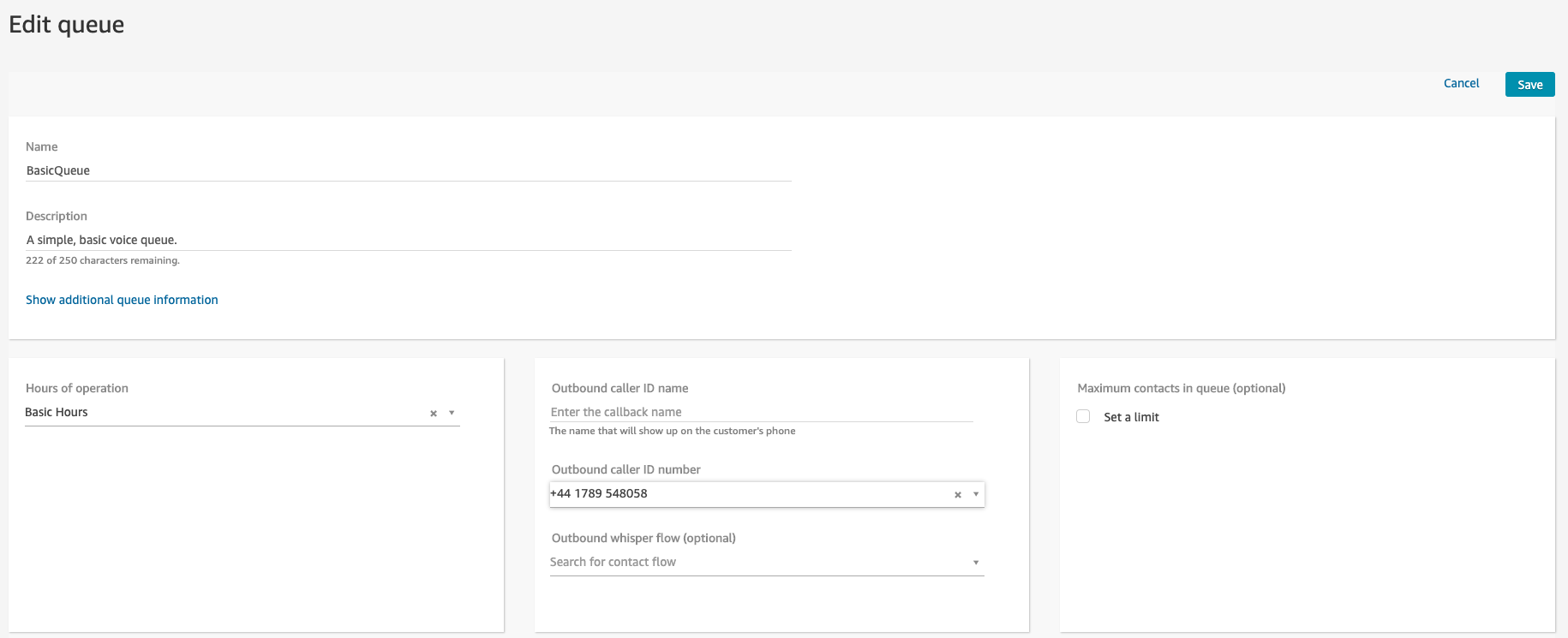Viewport: 1568px width, 638px height.
Task: Fill in the Outbound caller ID name field
Action: 761,412
